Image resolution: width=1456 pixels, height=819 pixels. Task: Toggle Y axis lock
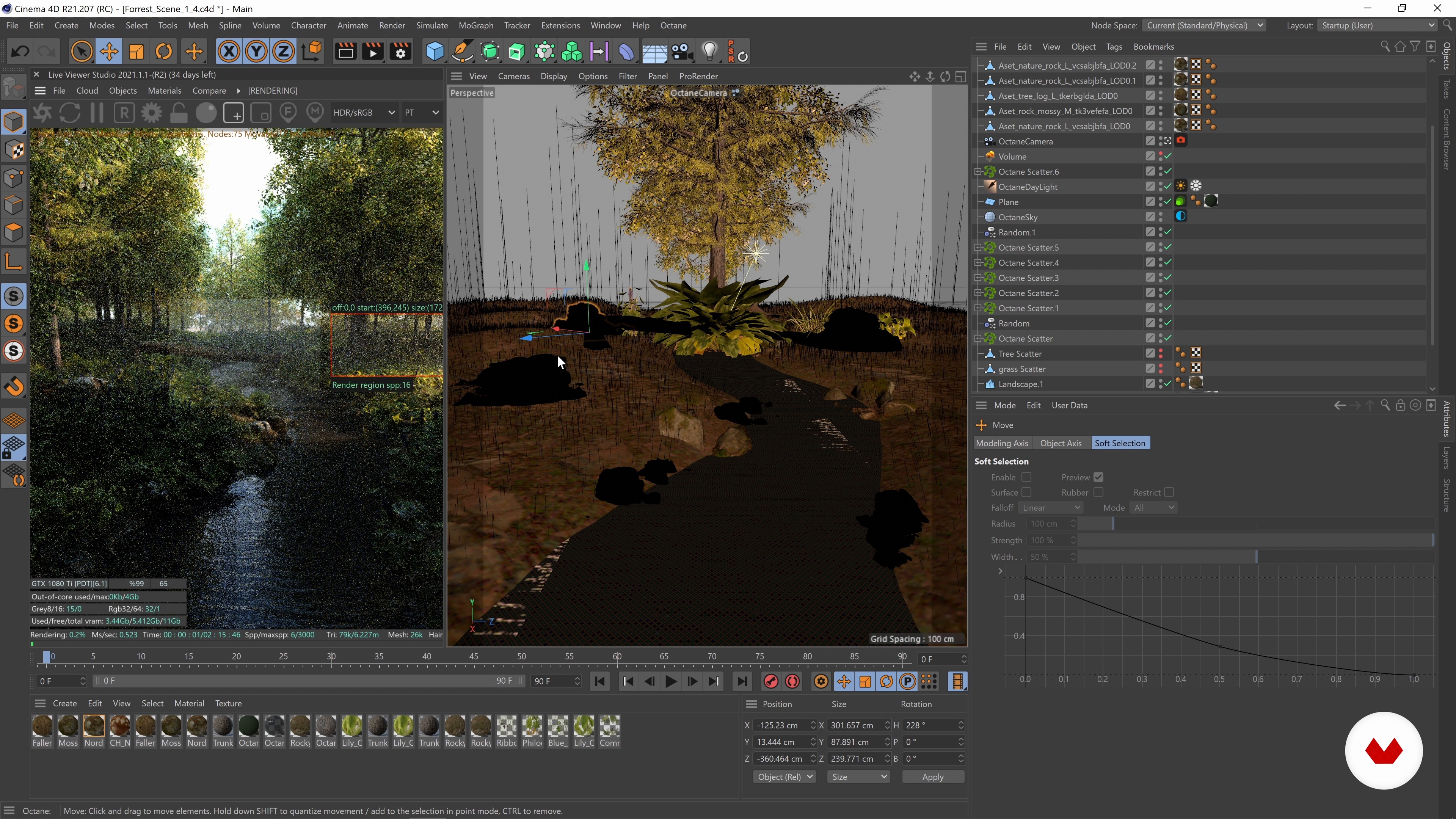point(256,52)
